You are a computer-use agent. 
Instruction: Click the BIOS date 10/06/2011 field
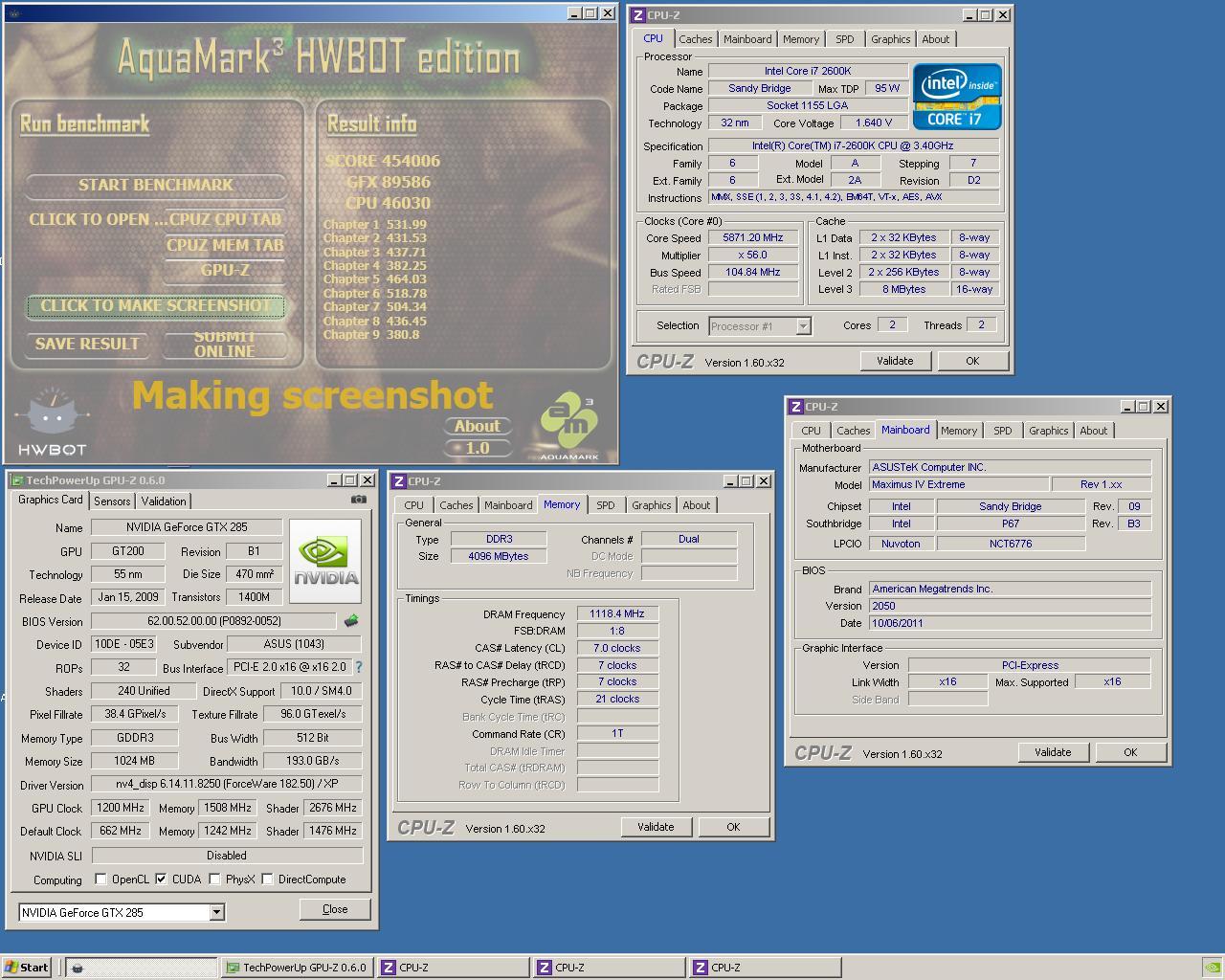point(1010,623)
